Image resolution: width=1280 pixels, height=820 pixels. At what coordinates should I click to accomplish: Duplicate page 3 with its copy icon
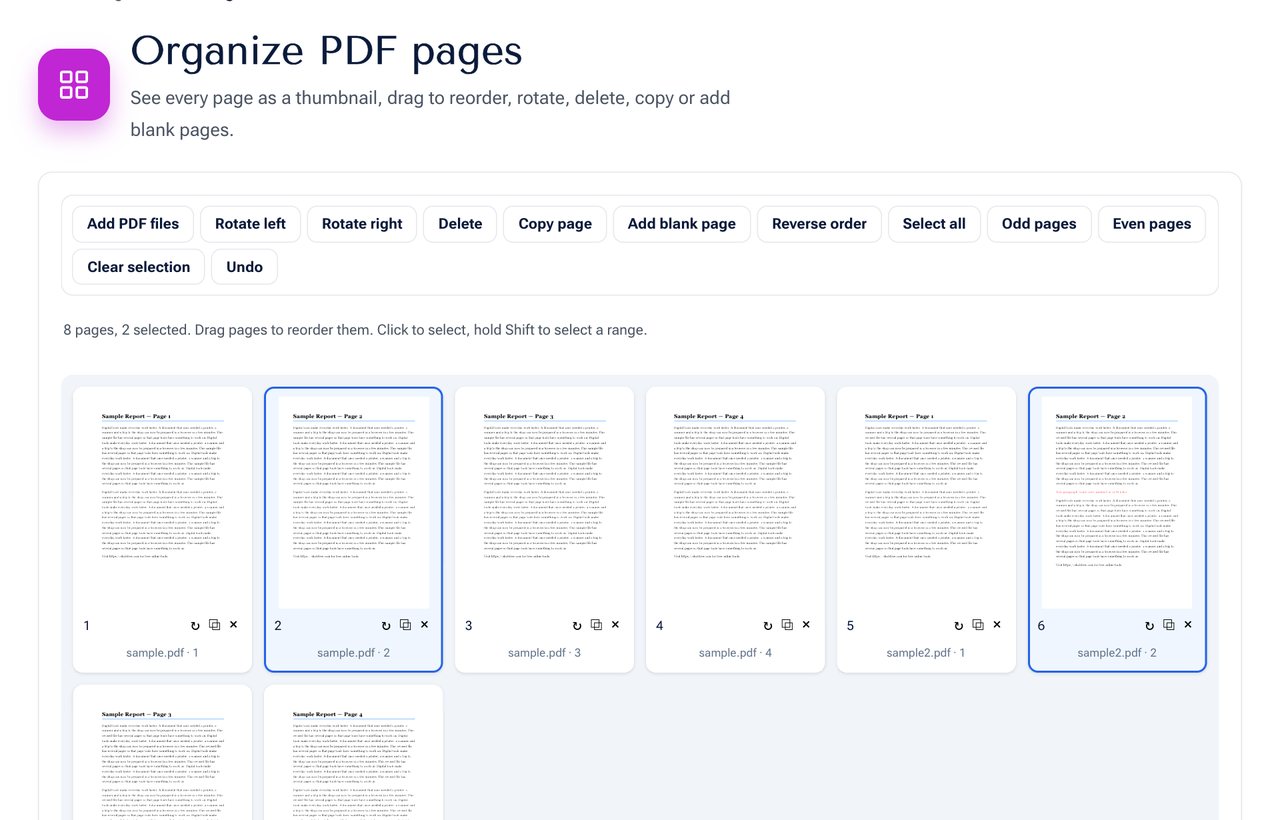pyautogui.click(x=596, y=625)
